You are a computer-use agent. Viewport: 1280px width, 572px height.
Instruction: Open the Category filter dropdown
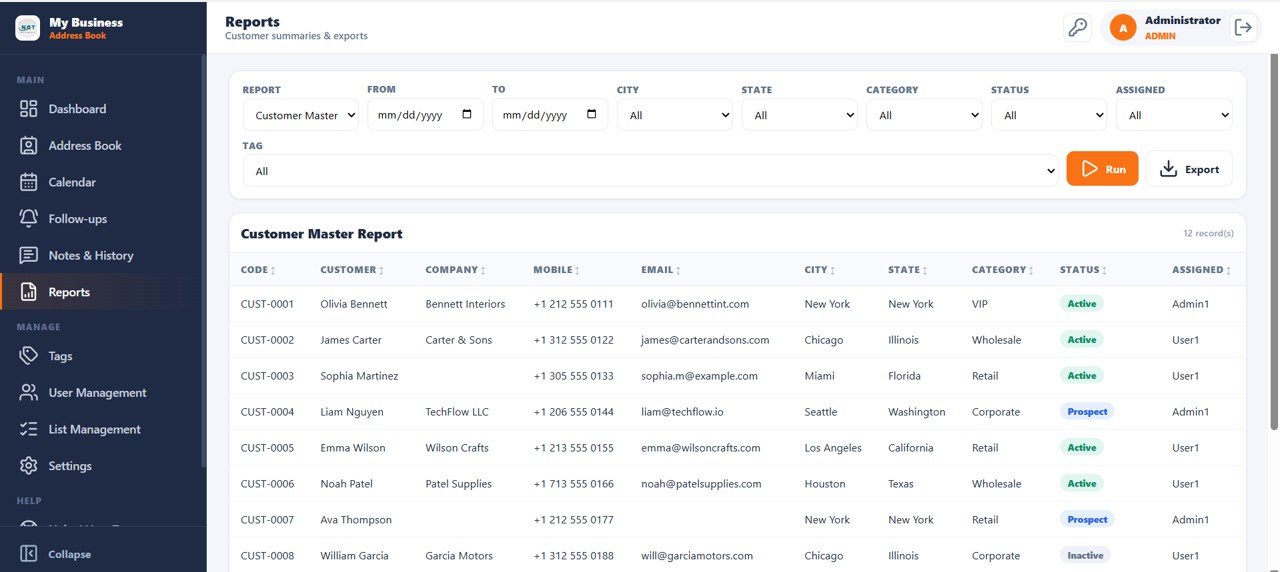pyautogui.click(x=924, y=115)
